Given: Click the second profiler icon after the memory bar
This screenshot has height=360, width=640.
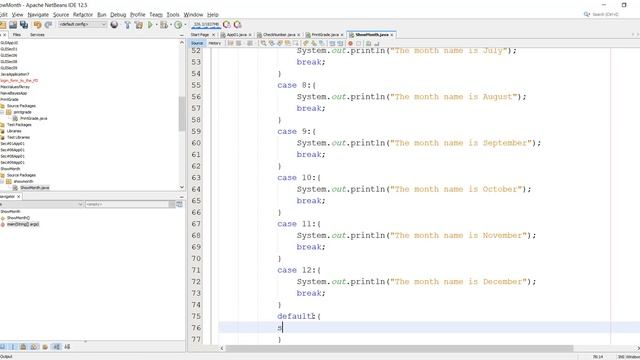Looking at the screenshot, I should pos(238,25).
